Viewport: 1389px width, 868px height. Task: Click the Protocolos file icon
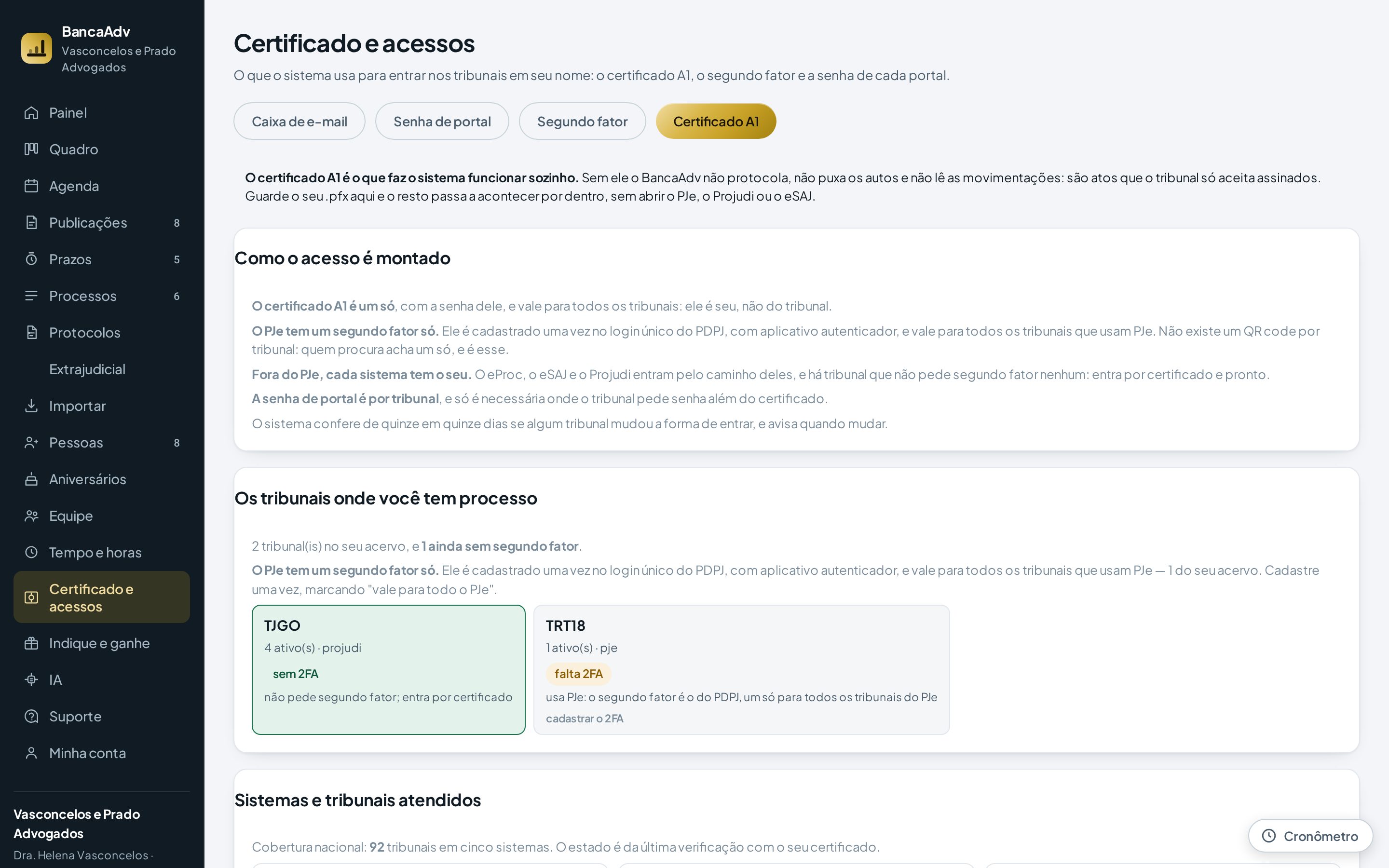click(x=31, y=332)
